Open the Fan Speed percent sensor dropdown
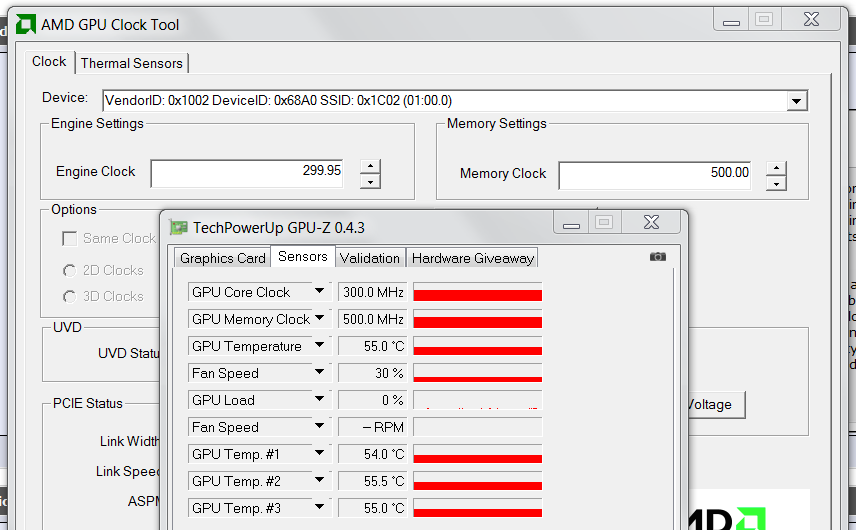The image size is (856, 530). (319, 372)
